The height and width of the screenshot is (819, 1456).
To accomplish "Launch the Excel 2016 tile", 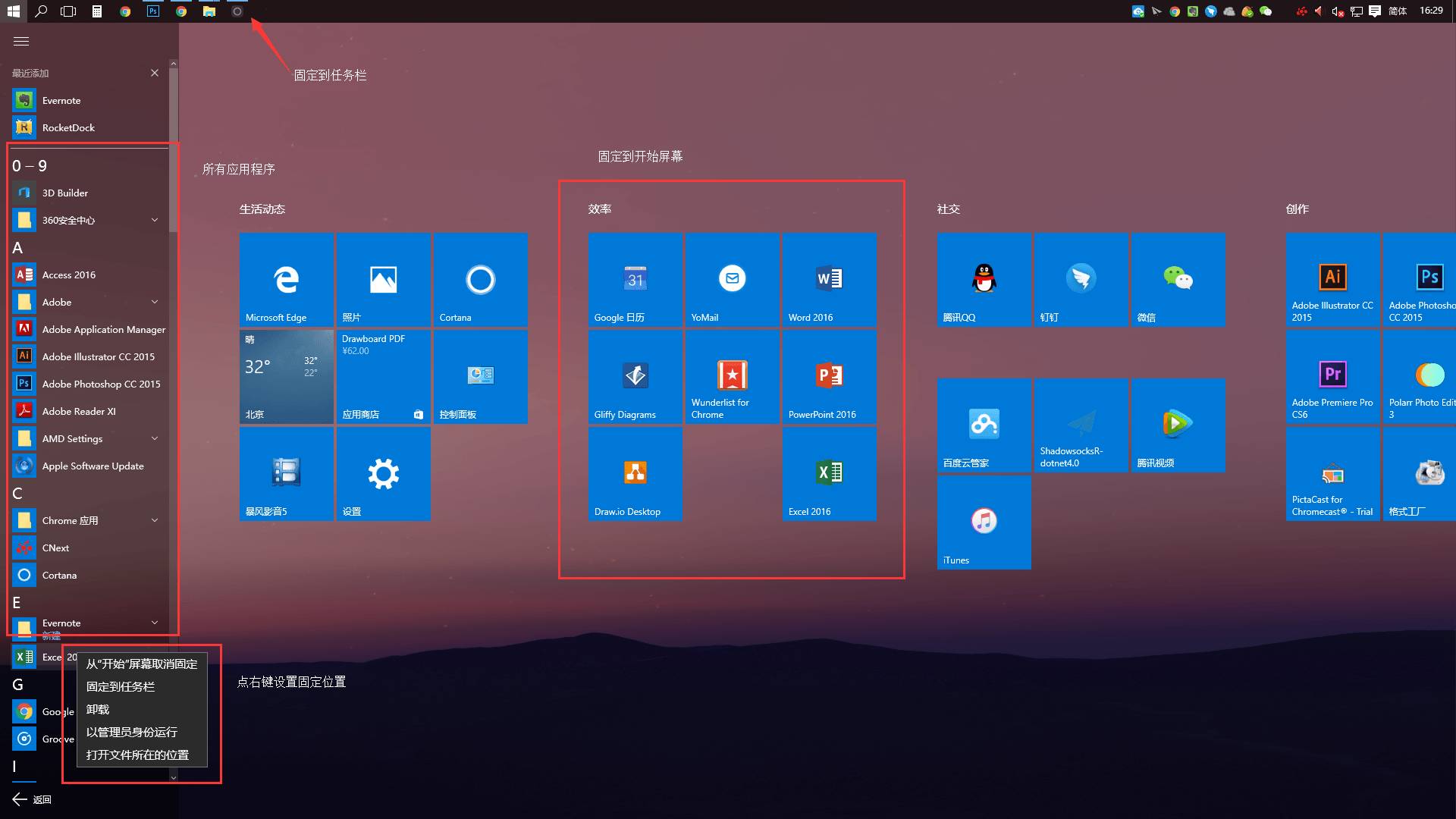I will pos(829,473).
